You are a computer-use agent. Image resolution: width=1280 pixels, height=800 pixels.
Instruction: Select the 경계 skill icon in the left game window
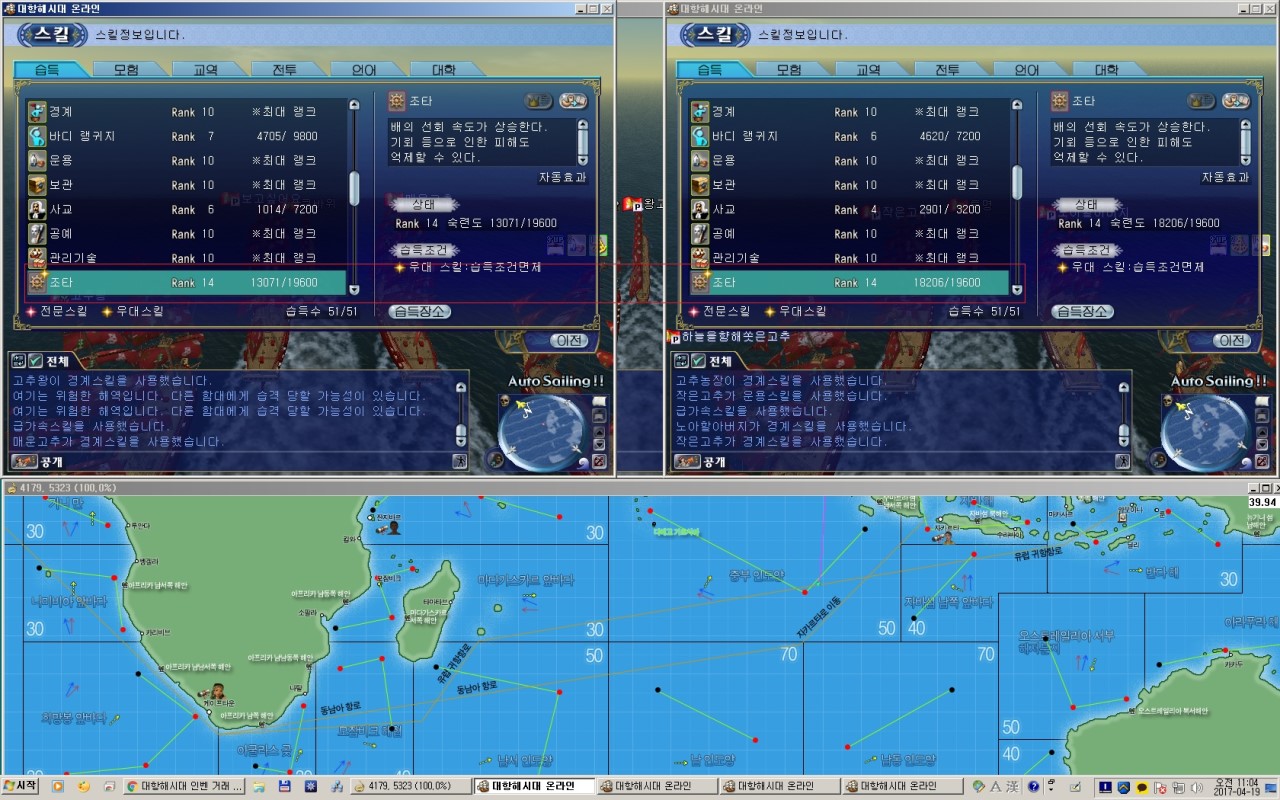point(38,112)
